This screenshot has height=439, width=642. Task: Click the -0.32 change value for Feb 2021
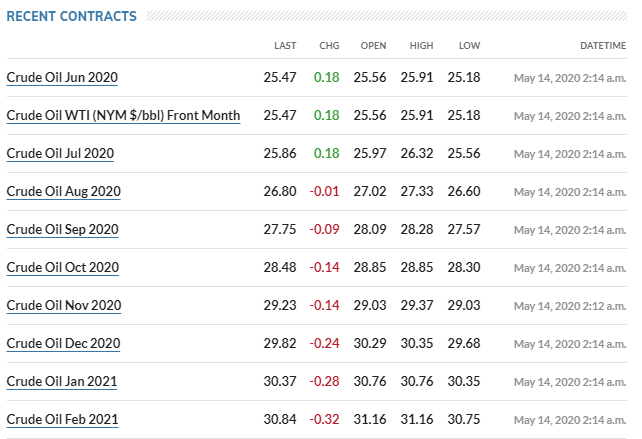pos(324,419)
